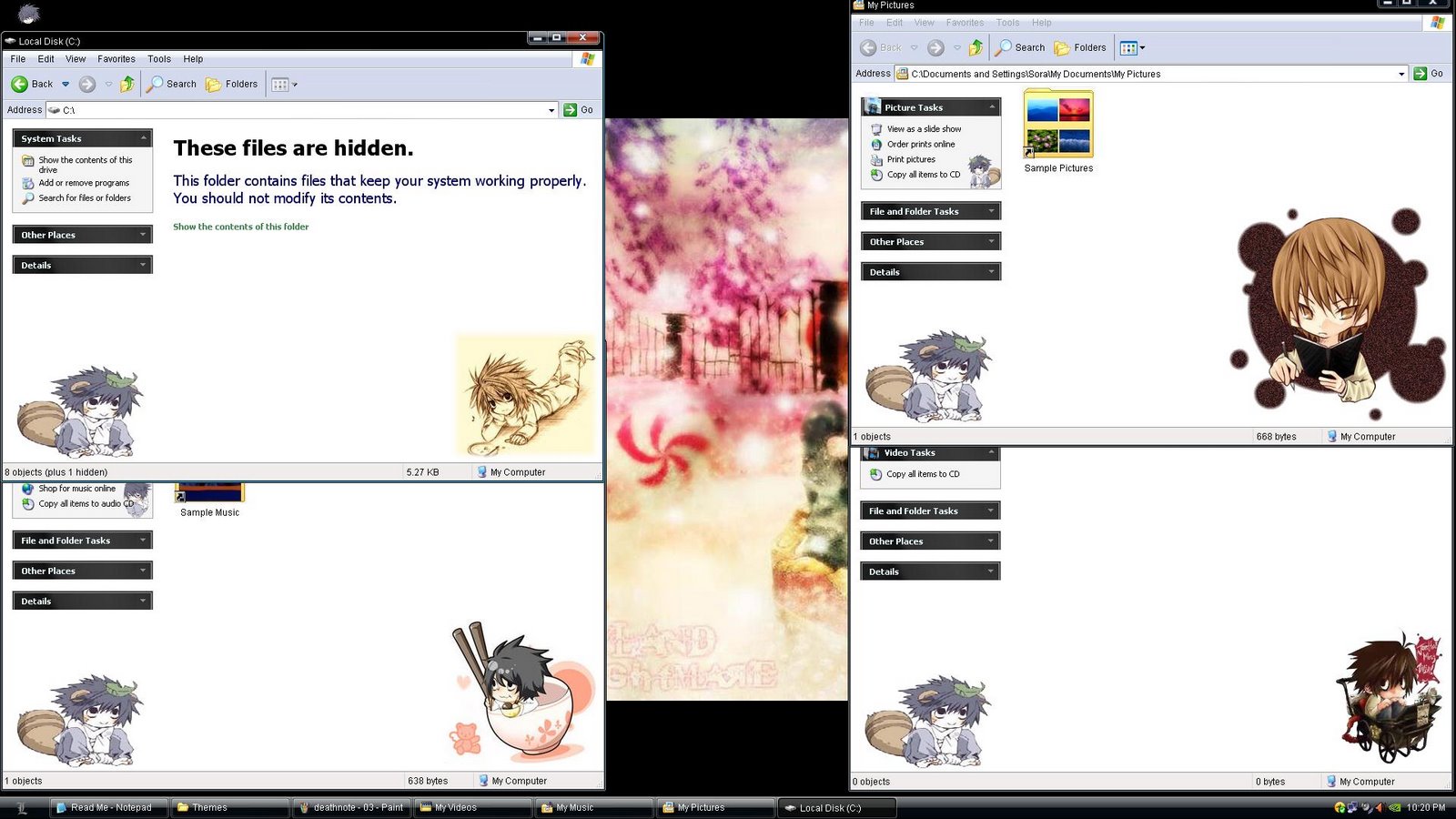Image resolution: width=1456 pixels, height=819 pixels.
Task: Open Edit menu in Local Disk window
Action: [45, 59]
